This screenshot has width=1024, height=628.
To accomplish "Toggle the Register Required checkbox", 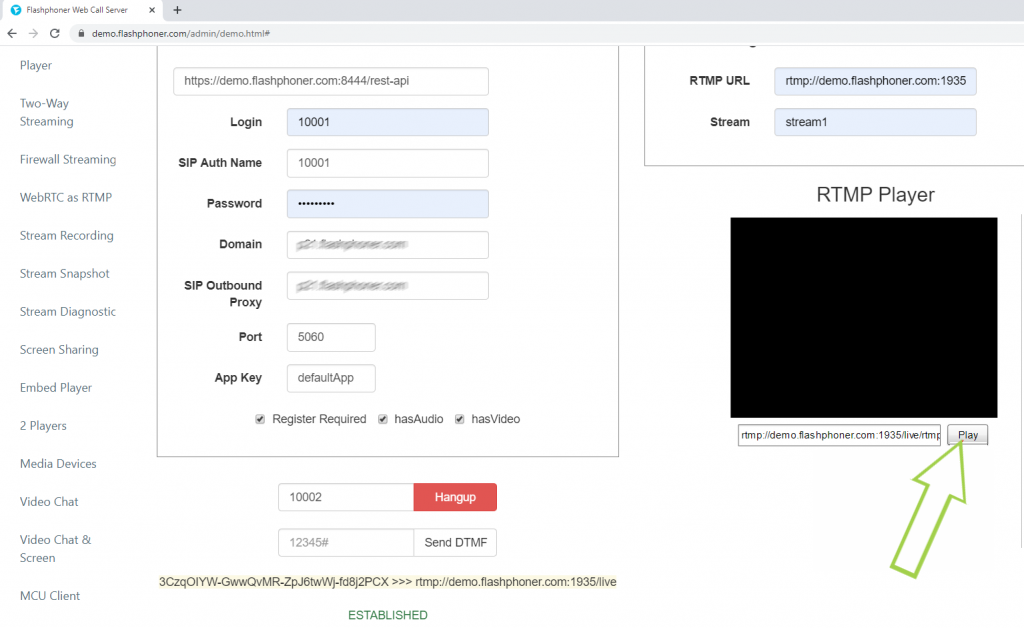I will [x=260, y=419].
